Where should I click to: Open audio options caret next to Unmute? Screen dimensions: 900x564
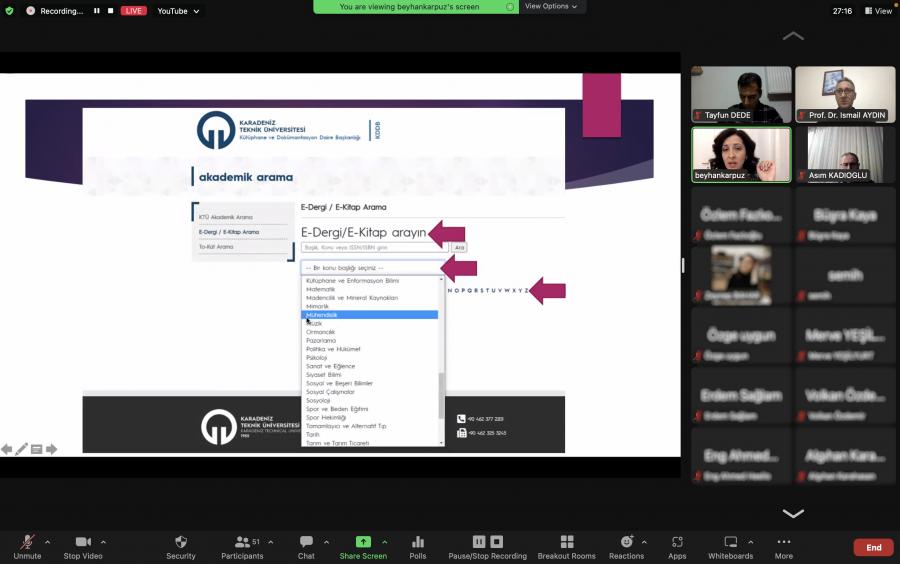point(48,542)
